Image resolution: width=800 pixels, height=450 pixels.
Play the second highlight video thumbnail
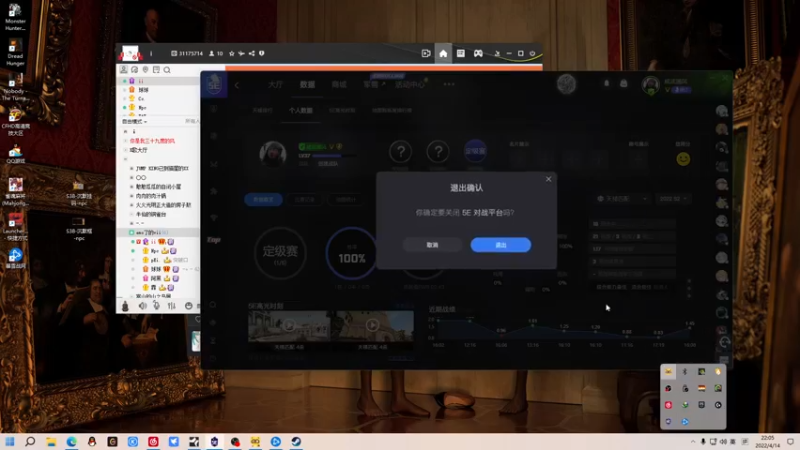tap(372, 326)
